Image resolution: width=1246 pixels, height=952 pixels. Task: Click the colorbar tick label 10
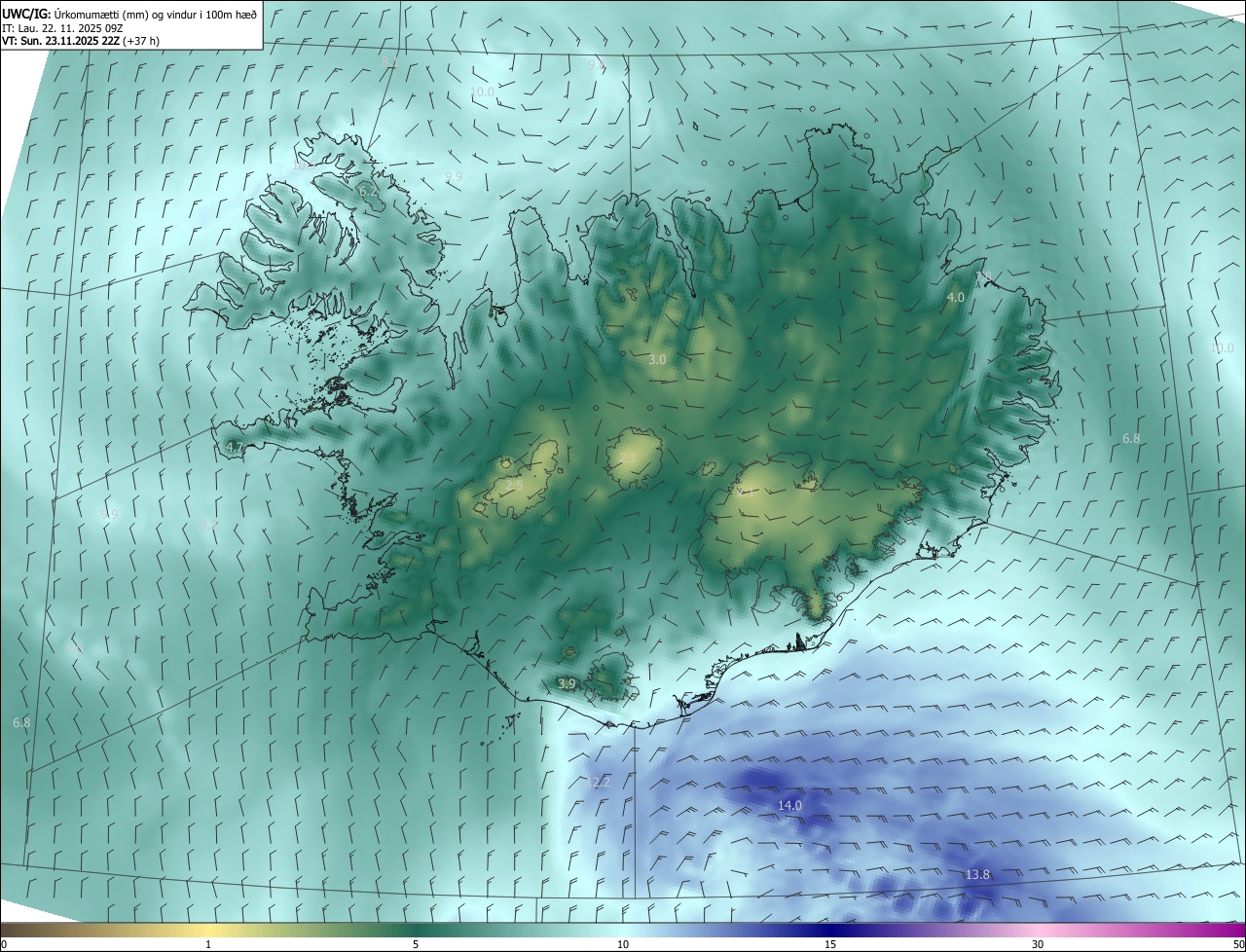623,944
